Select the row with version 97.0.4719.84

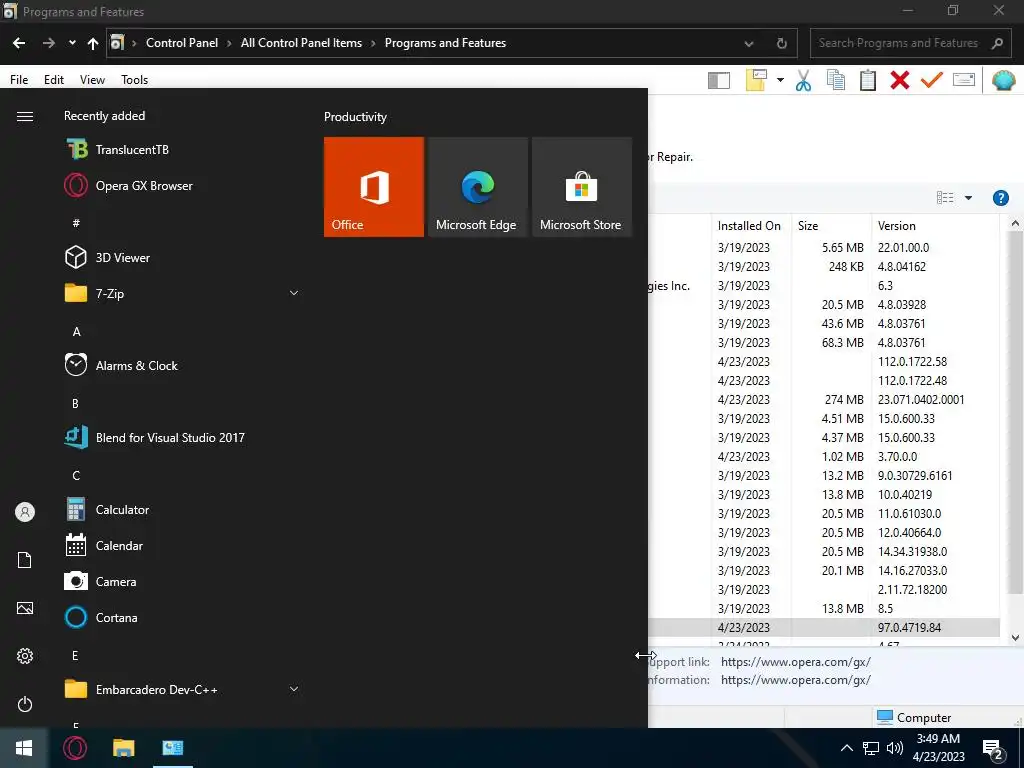coord(824,628)
